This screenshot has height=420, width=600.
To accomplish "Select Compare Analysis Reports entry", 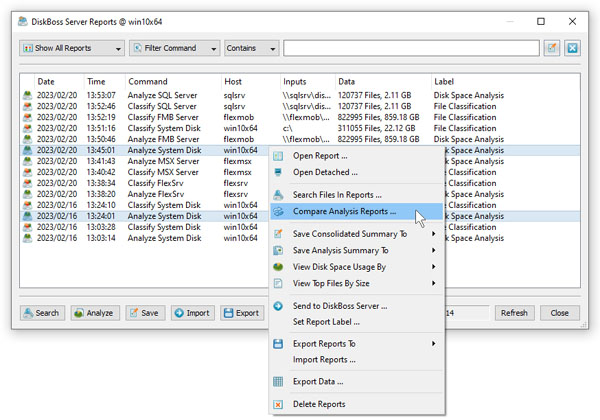I will click(356, 211).
